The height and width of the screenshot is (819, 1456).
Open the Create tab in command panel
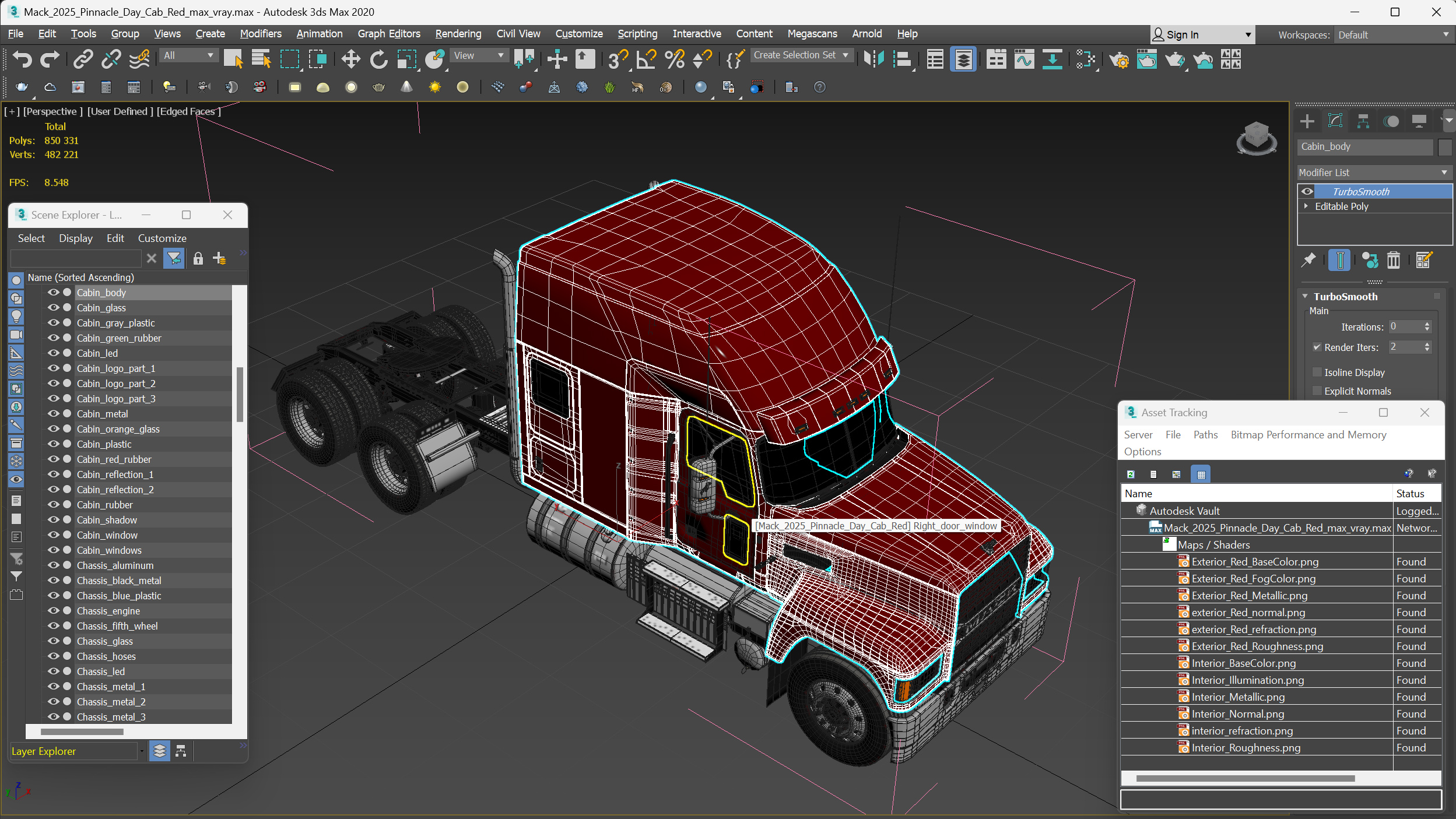pos(1307,121)
